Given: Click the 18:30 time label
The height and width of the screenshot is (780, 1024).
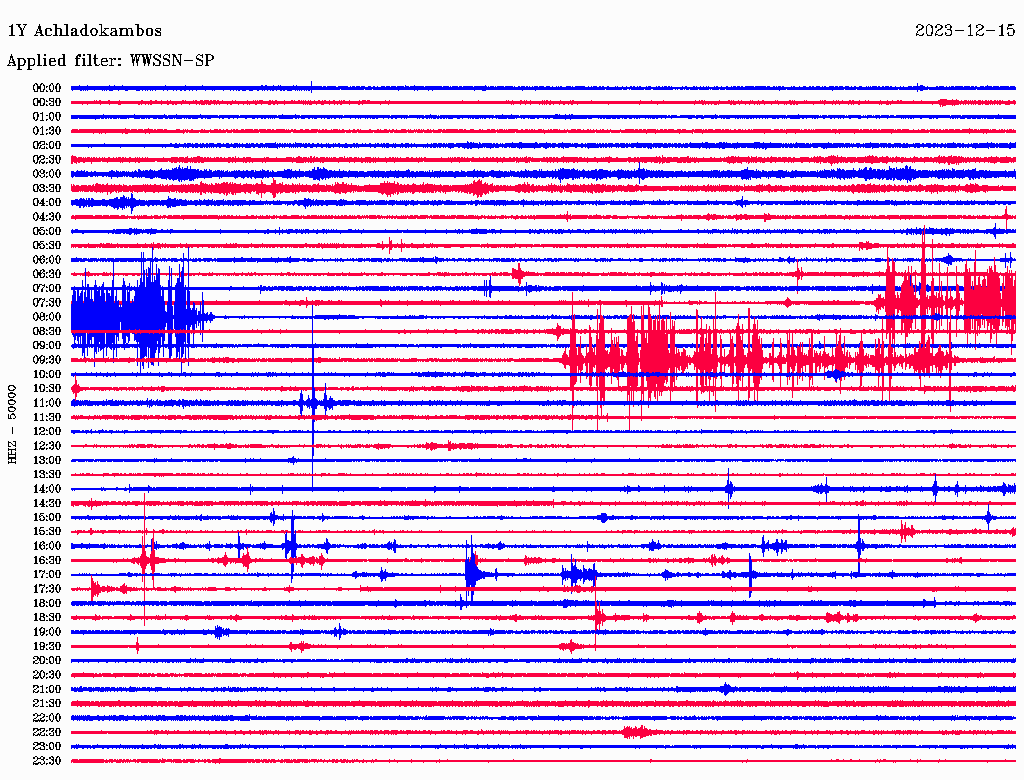Looking at the screenshot, I should coord(46,617).
